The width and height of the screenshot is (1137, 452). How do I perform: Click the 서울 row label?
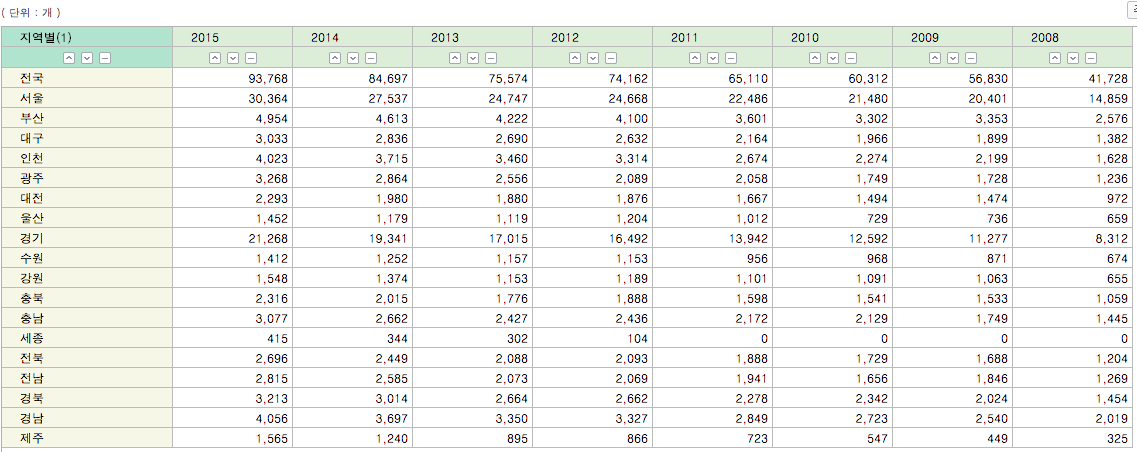31,98
